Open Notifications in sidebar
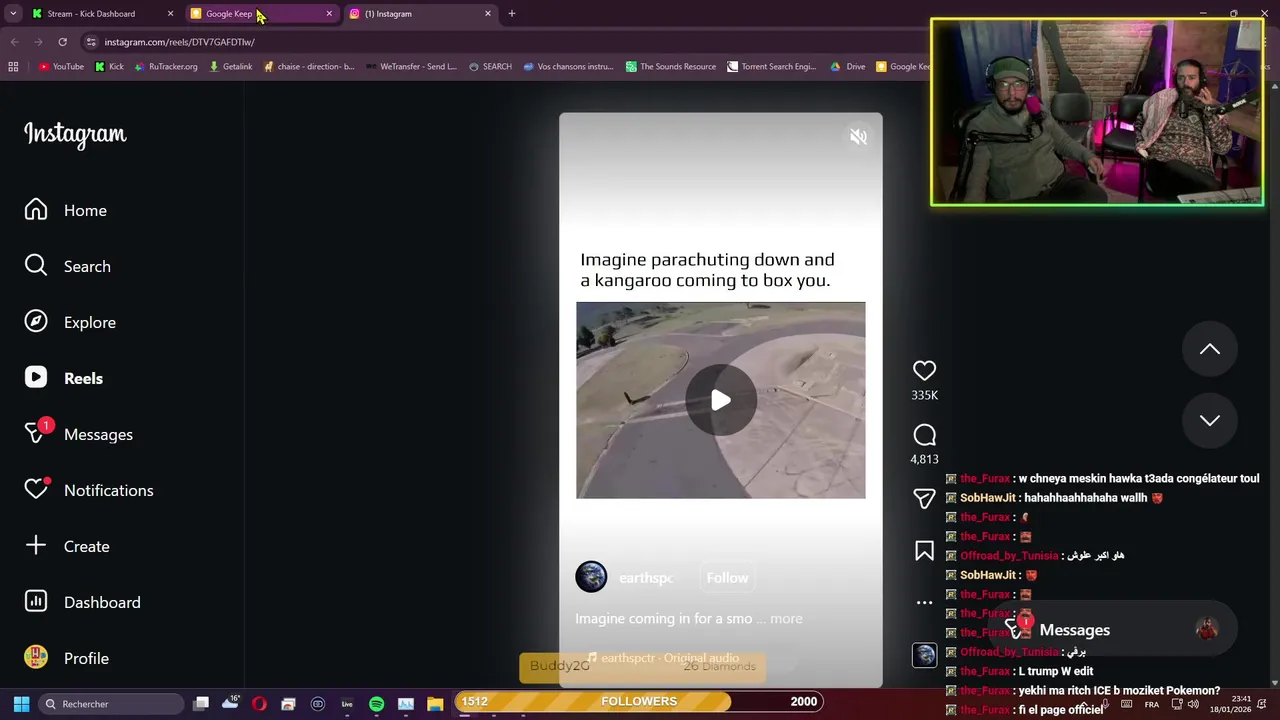 (x=89, y=490)
